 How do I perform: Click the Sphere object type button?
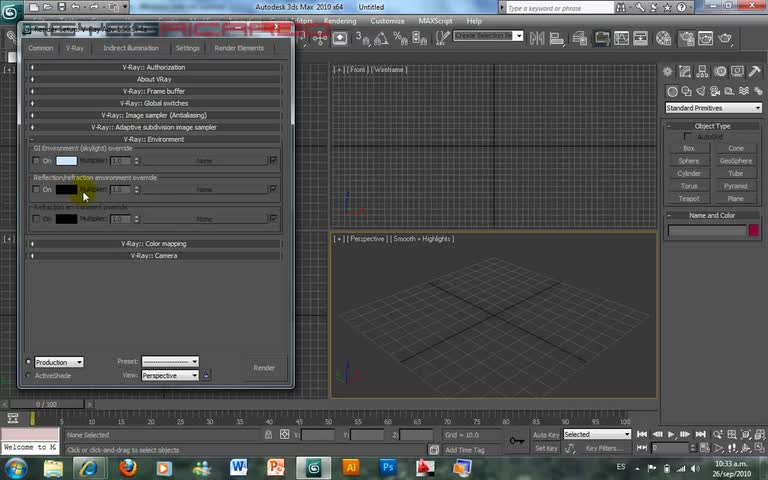[689, 161]
